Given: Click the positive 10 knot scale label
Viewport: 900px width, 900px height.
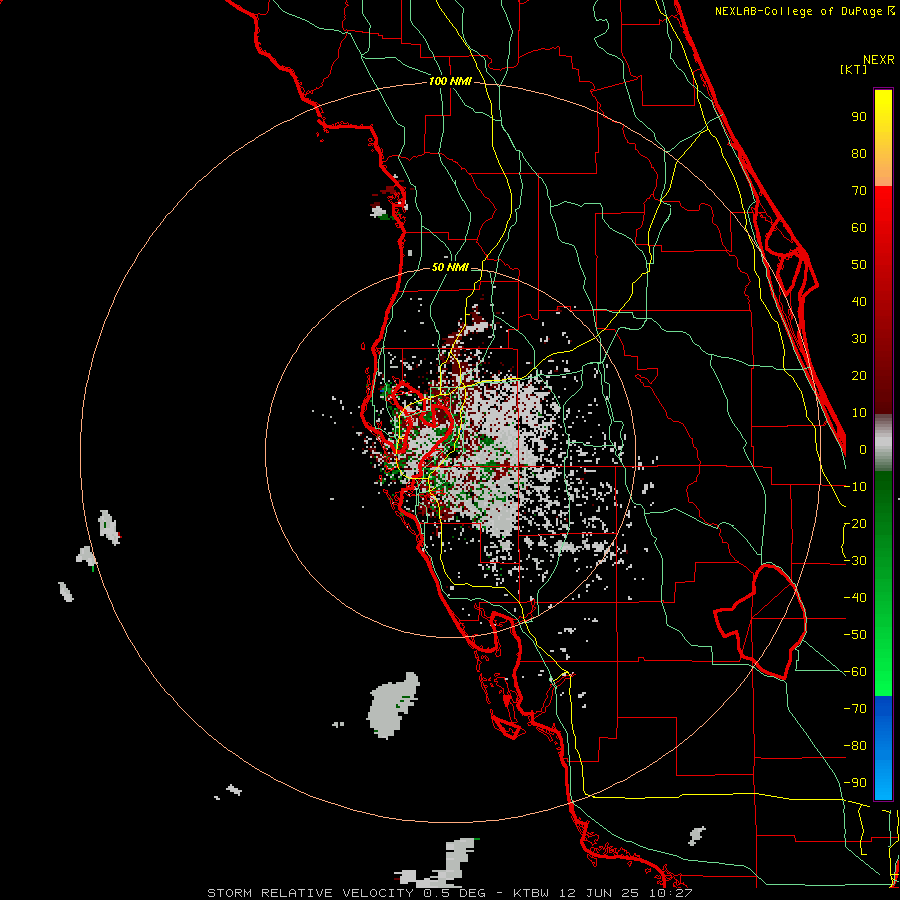Looking at the screenshot, I should click(x=859, y=413).
